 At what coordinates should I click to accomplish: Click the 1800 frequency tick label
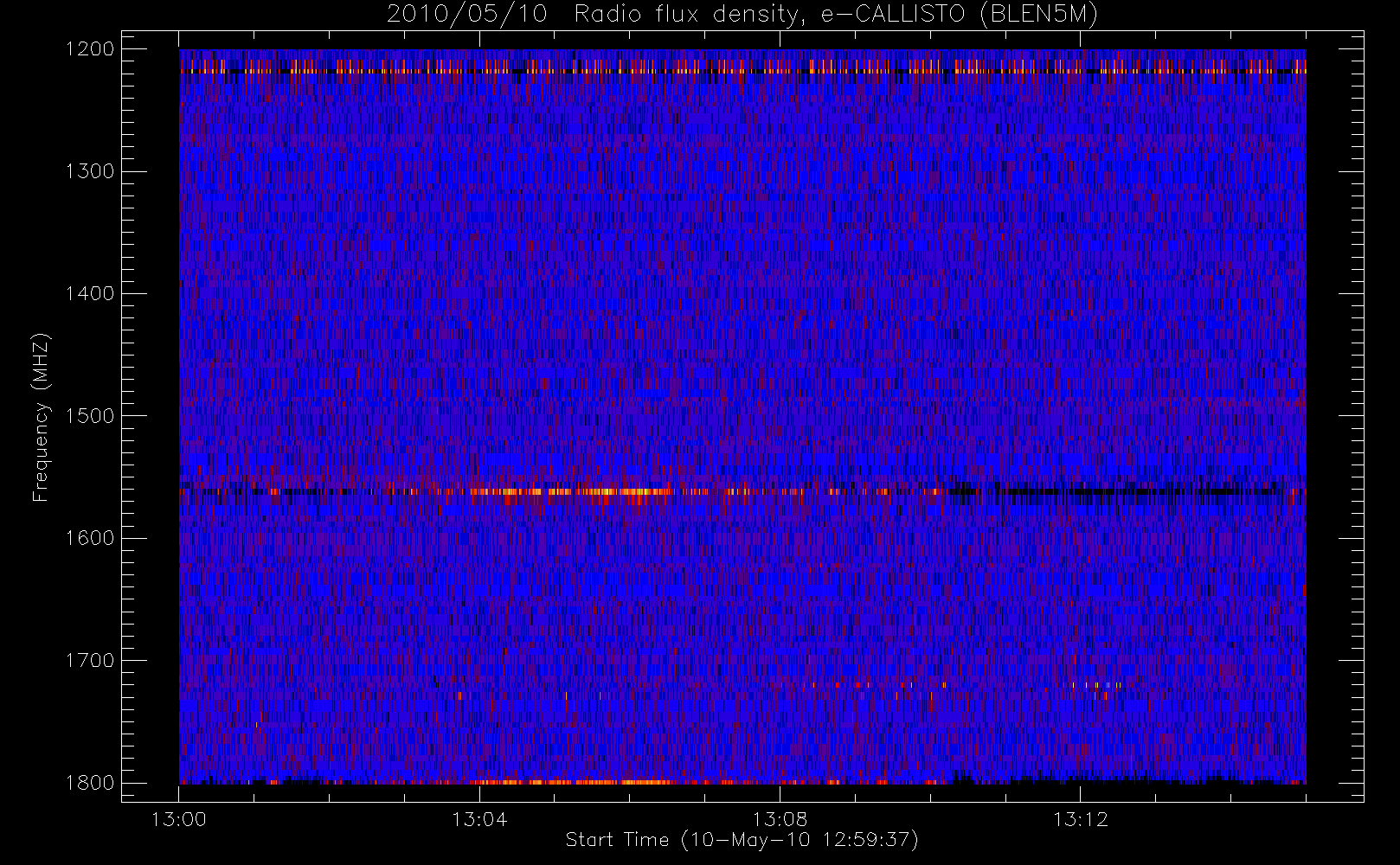[x=90, y=783]
